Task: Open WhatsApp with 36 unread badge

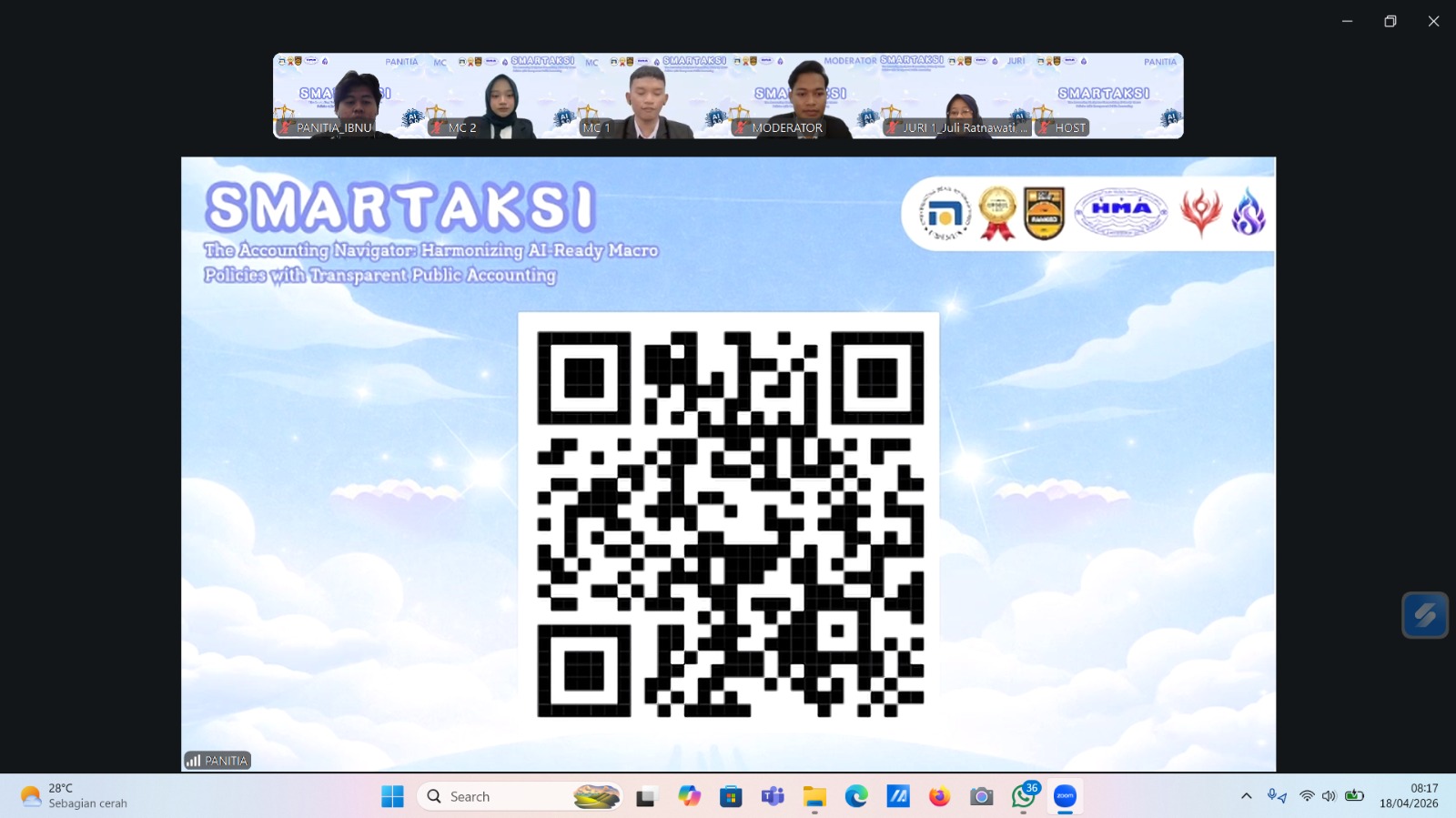Action: [1024, 796]
